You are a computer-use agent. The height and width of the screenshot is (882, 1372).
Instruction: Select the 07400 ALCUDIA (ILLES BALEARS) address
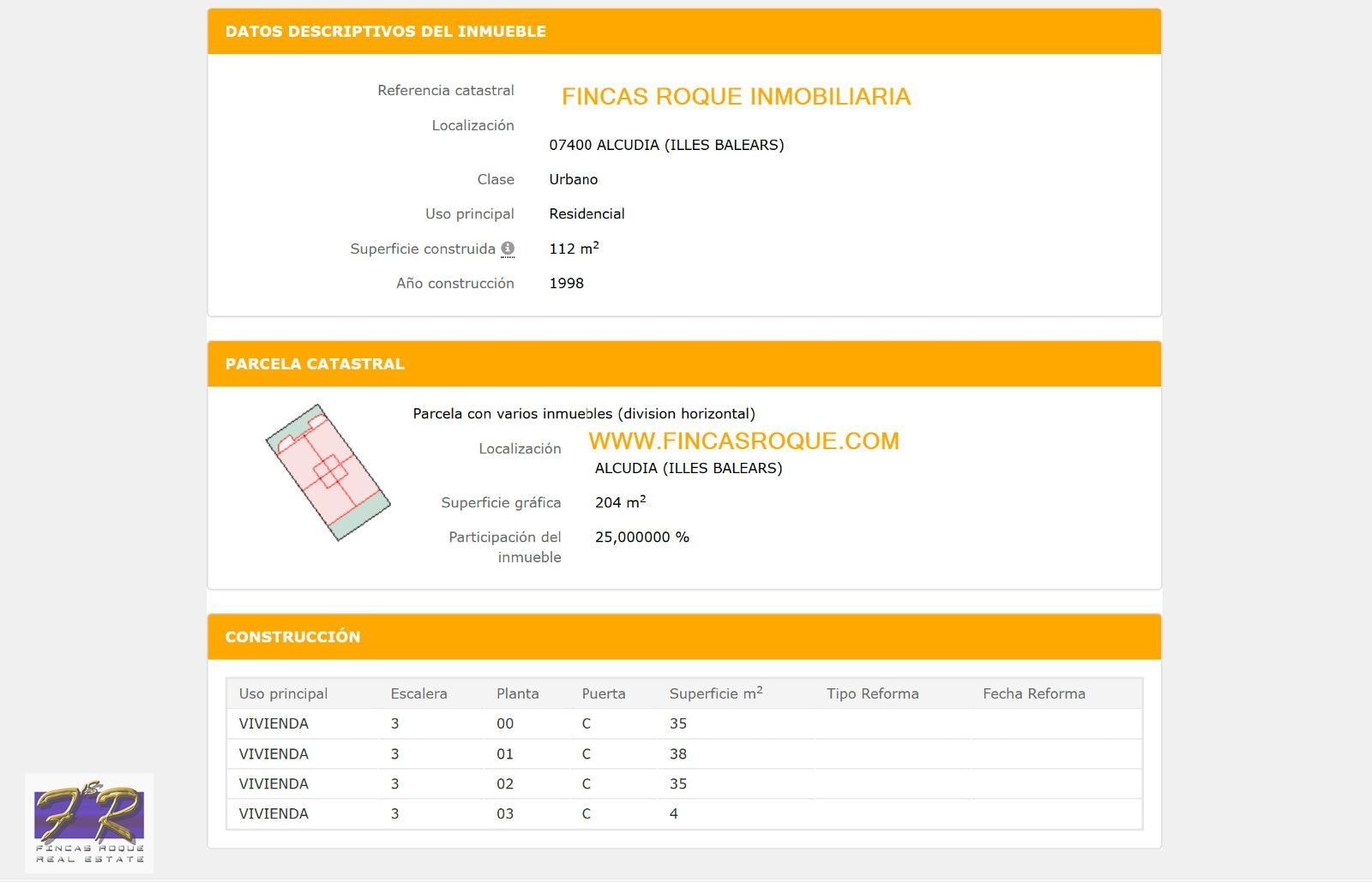click(x=666, y=145)
